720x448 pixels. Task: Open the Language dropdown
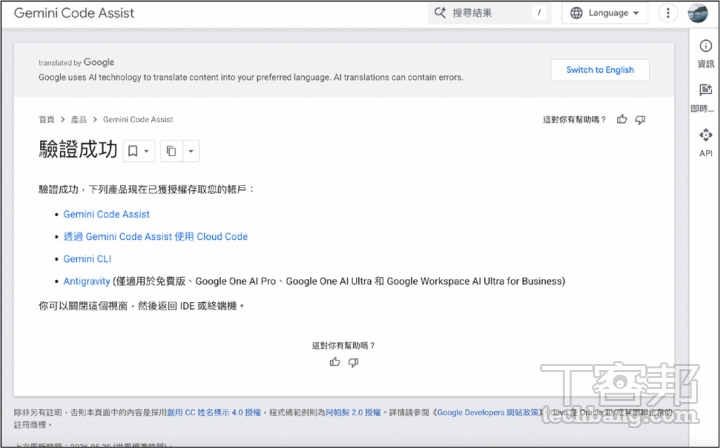[x=605, y=13]
